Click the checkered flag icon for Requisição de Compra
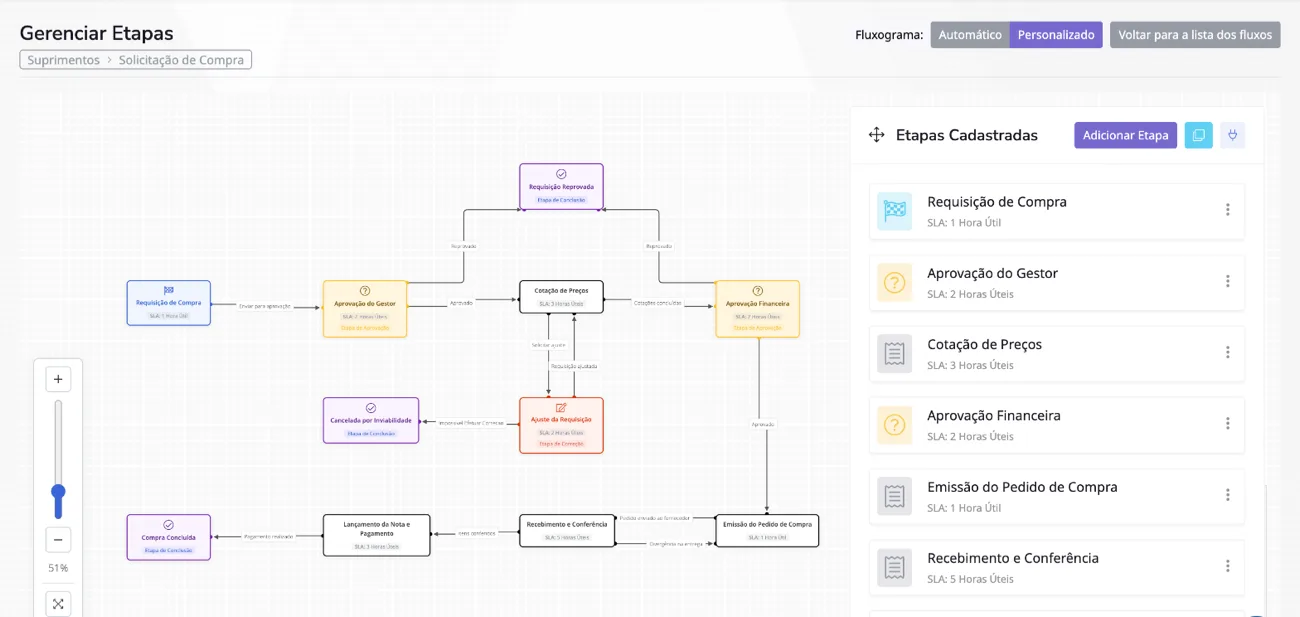 (x=895, y=211)
